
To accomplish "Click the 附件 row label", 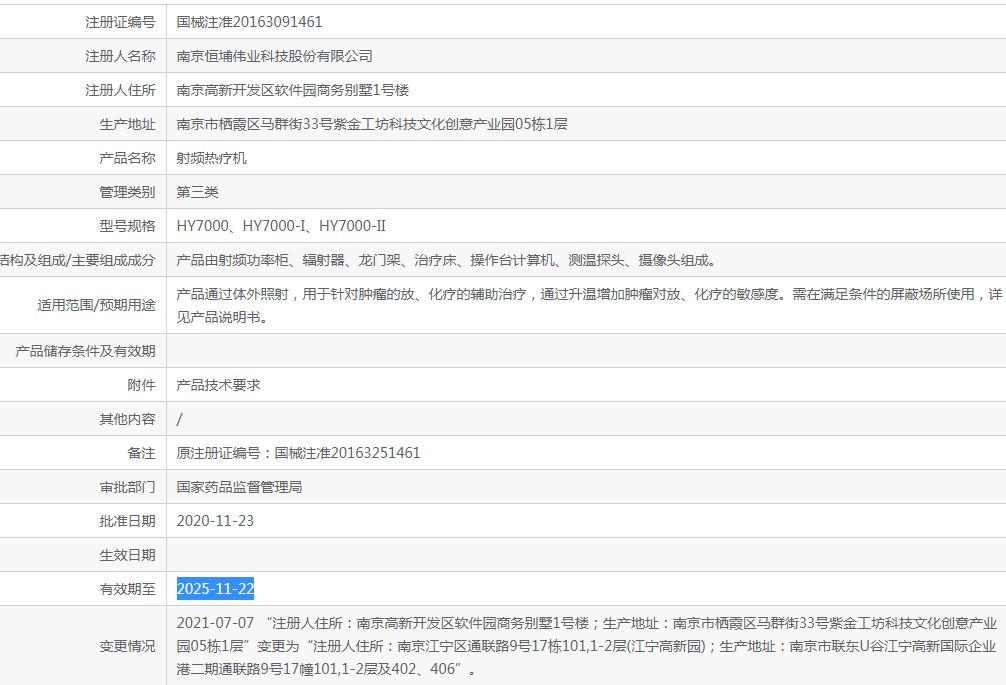I will point(142,385).
